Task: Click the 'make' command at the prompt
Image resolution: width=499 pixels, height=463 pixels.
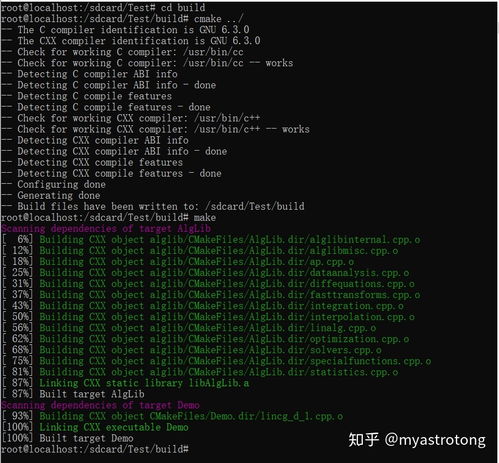Action: [205, 218]
